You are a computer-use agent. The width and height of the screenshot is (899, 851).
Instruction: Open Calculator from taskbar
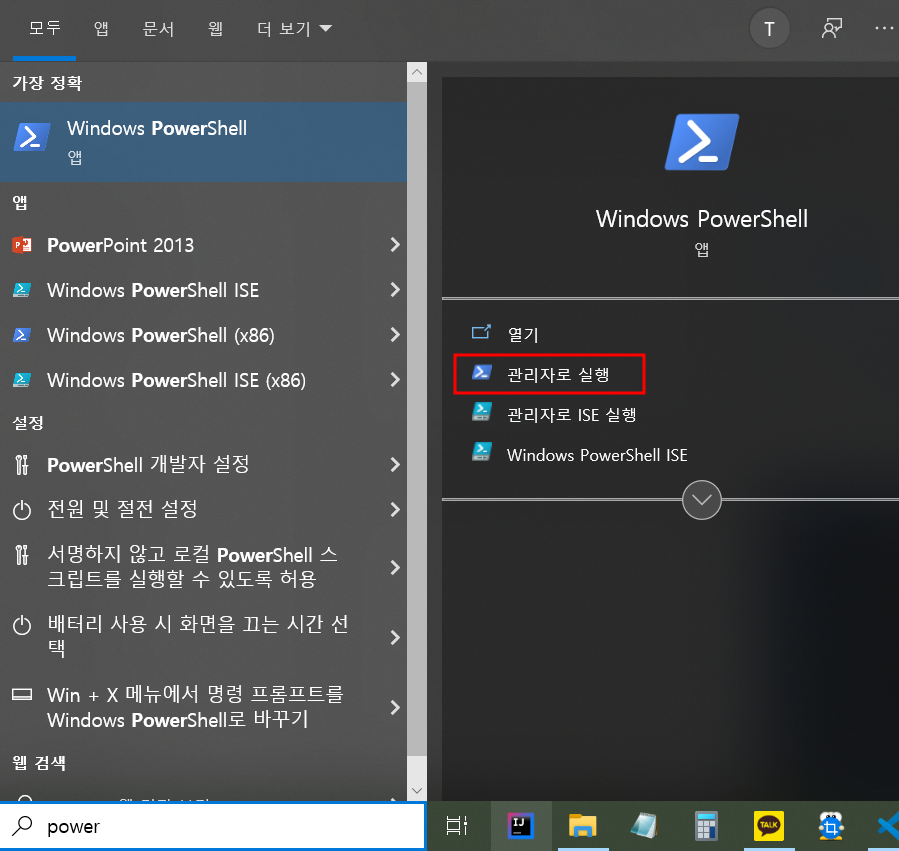[x=706, y=826]
